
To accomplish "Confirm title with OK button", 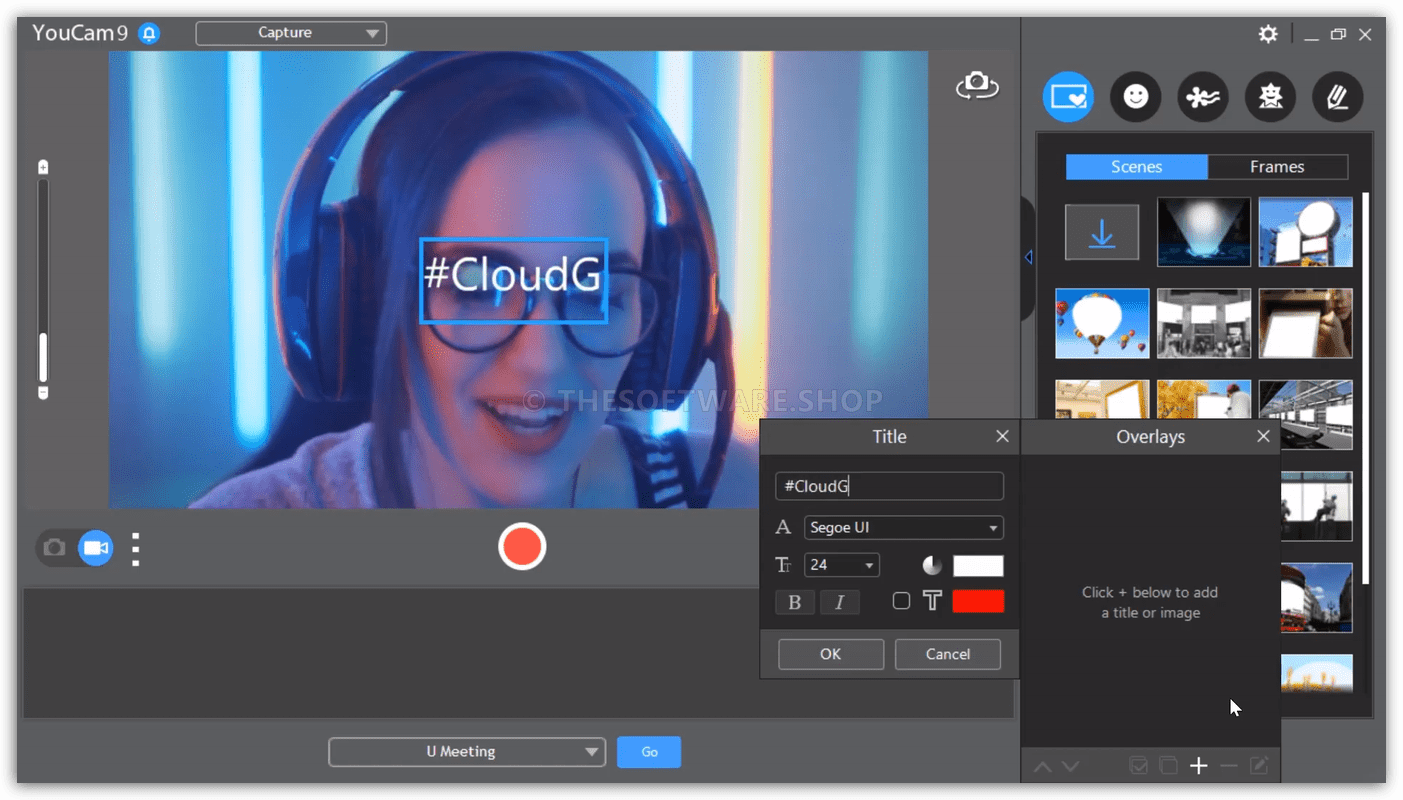I will (830, 654).
